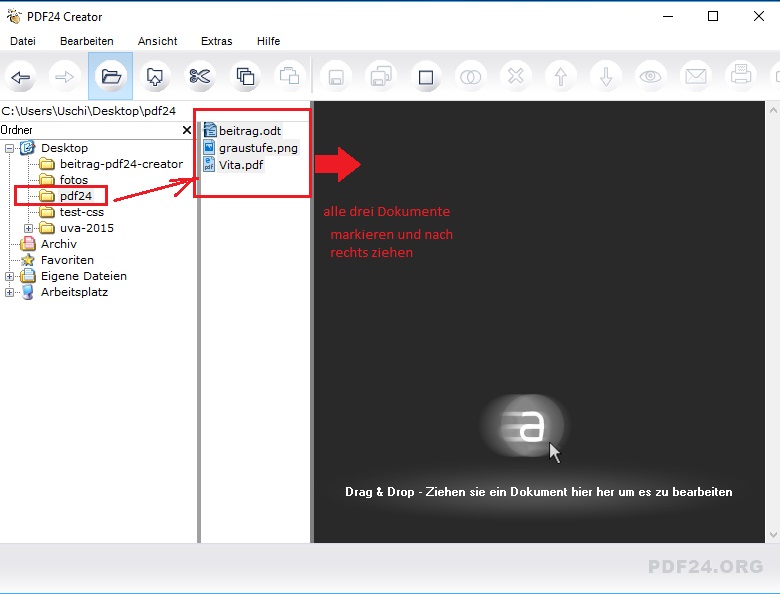Select the test-css folder

point(82,212)
